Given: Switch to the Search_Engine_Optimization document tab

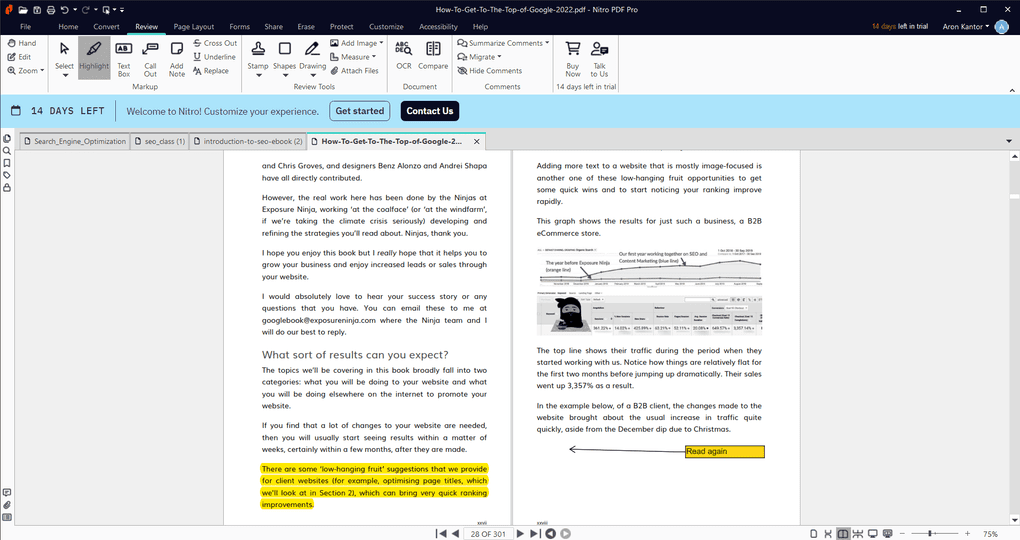Looking at the screenshot, I should click(74, 141).
